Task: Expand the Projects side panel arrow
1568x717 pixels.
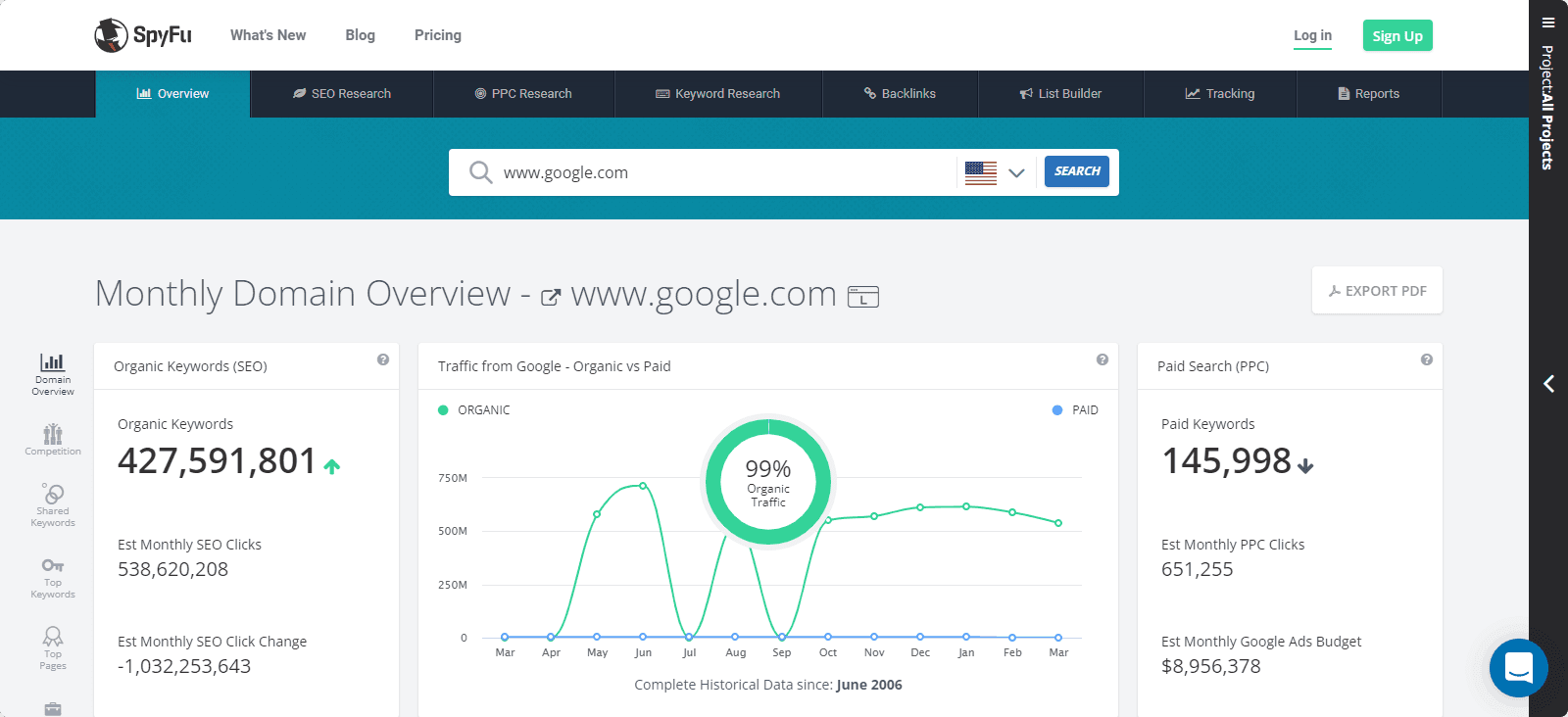Action: tap(1548, 384)
